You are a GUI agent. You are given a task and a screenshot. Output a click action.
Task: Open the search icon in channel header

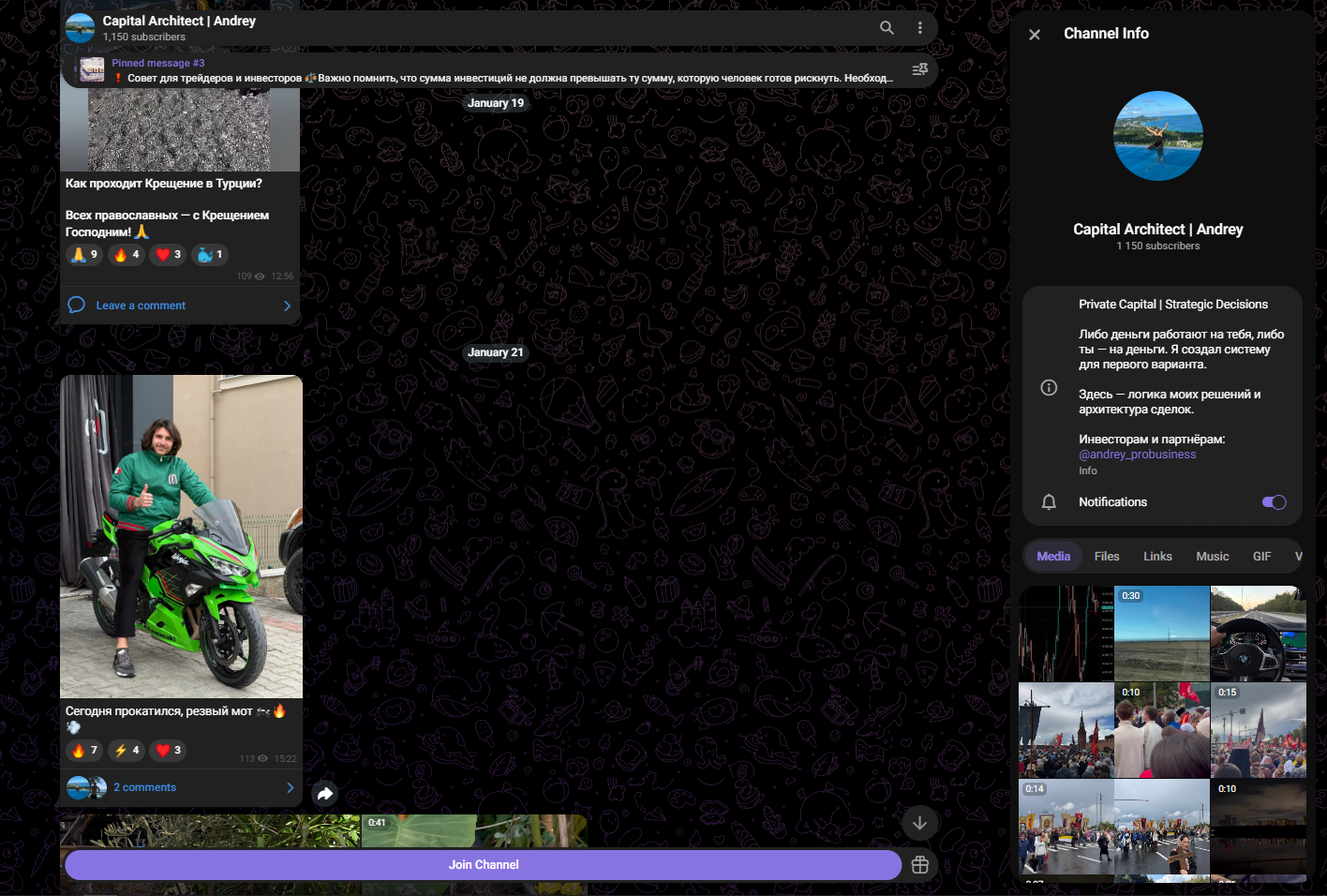click(887, 28)
